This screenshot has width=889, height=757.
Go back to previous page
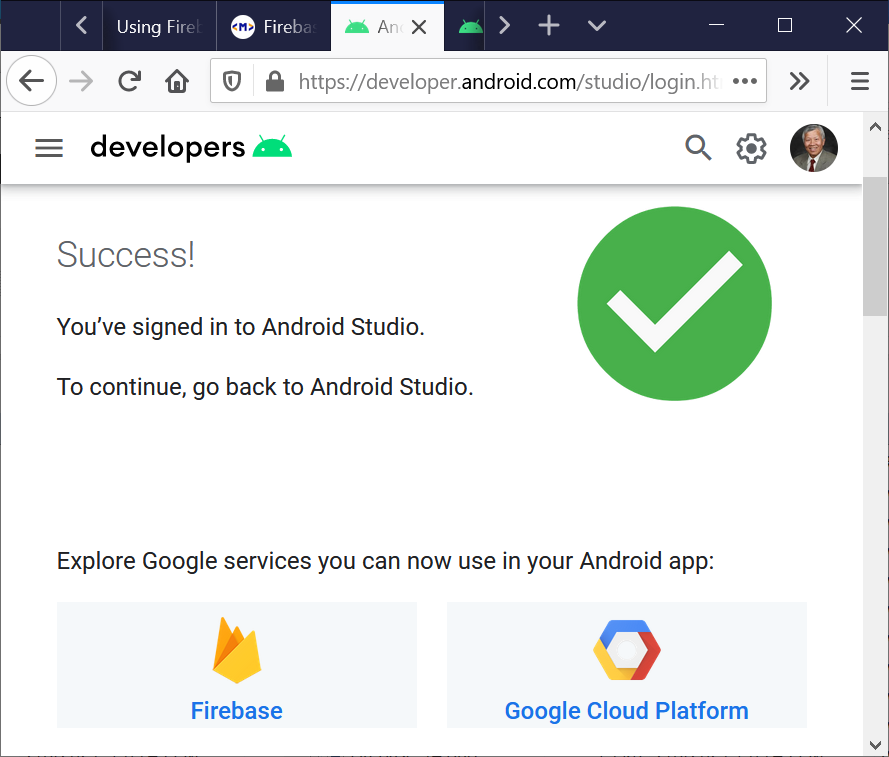tap(32, 81)
